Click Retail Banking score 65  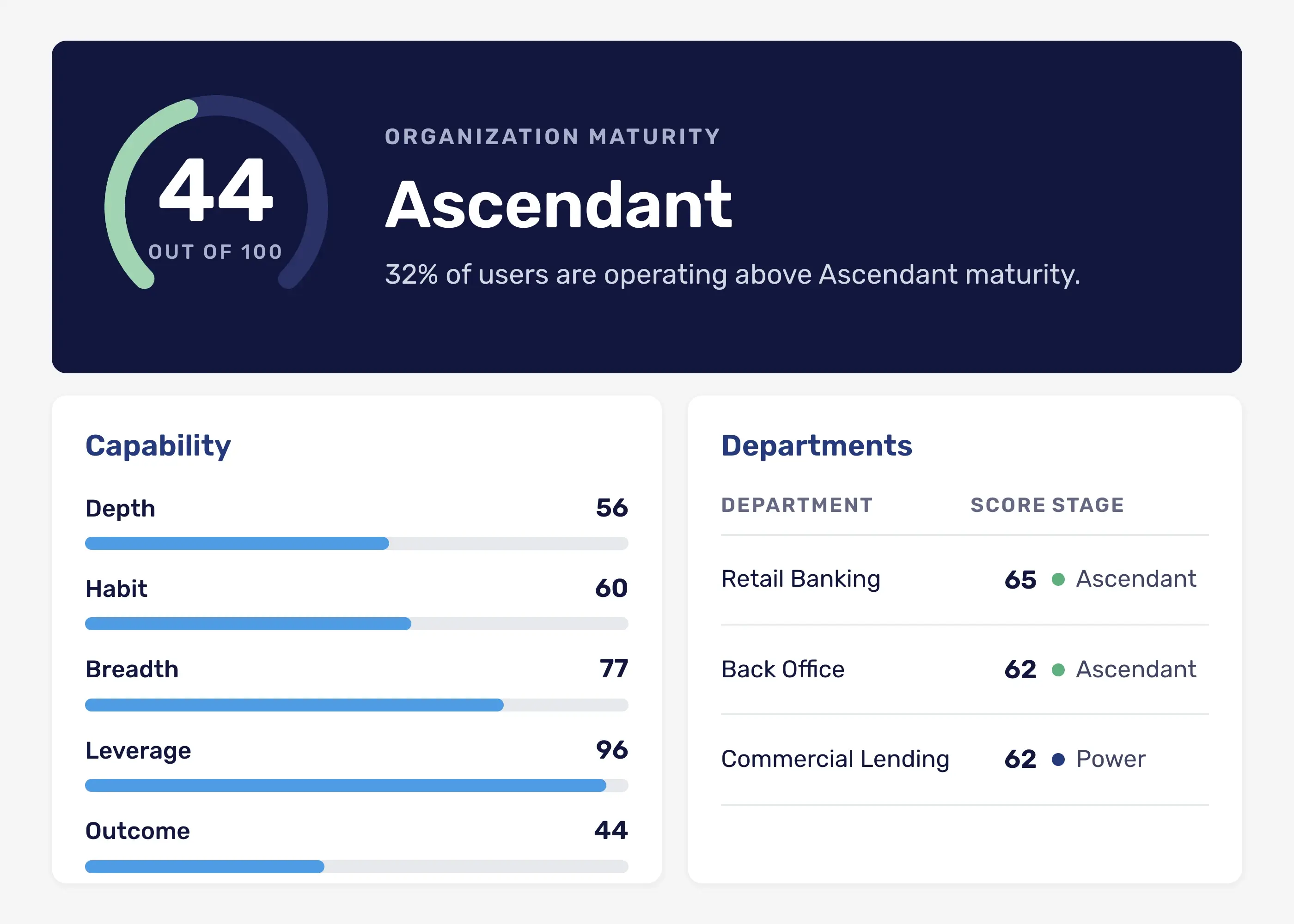pos(1020,580)
